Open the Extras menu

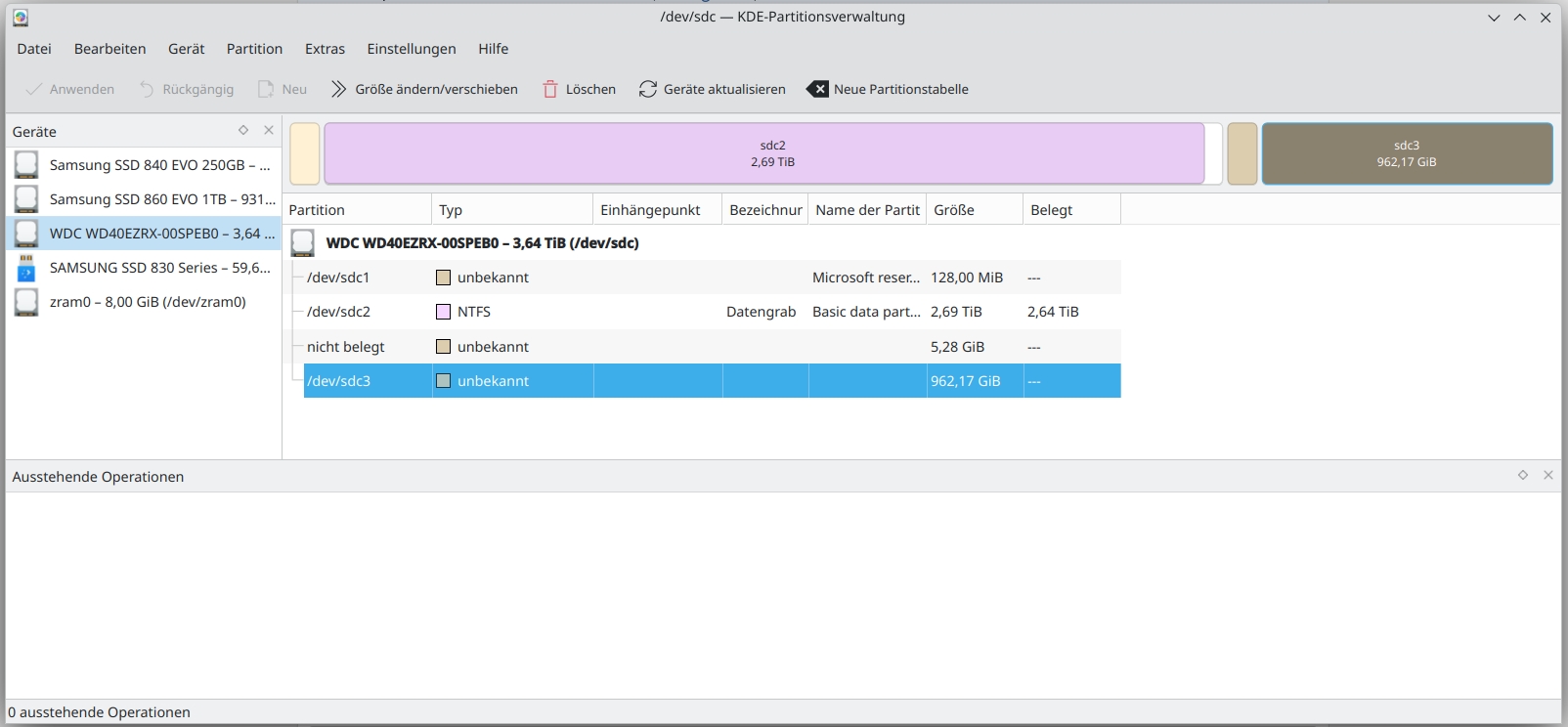coord(325,49)
